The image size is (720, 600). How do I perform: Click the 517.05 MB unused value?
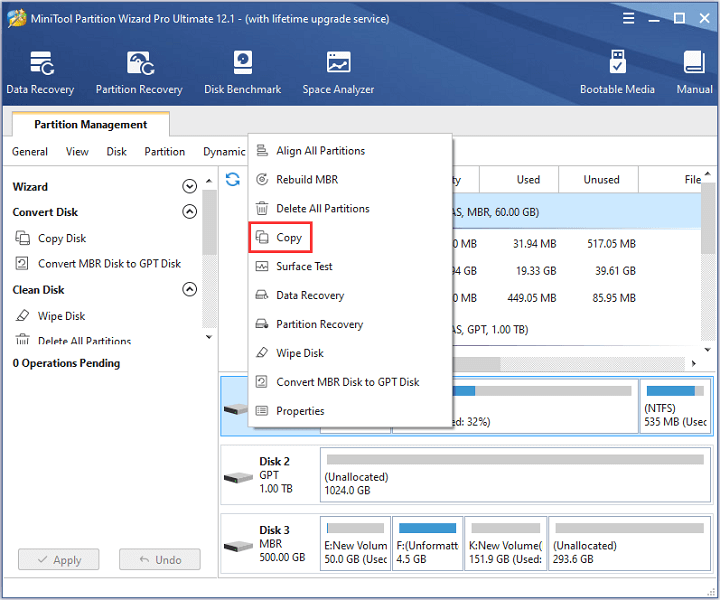pos(611,244)
